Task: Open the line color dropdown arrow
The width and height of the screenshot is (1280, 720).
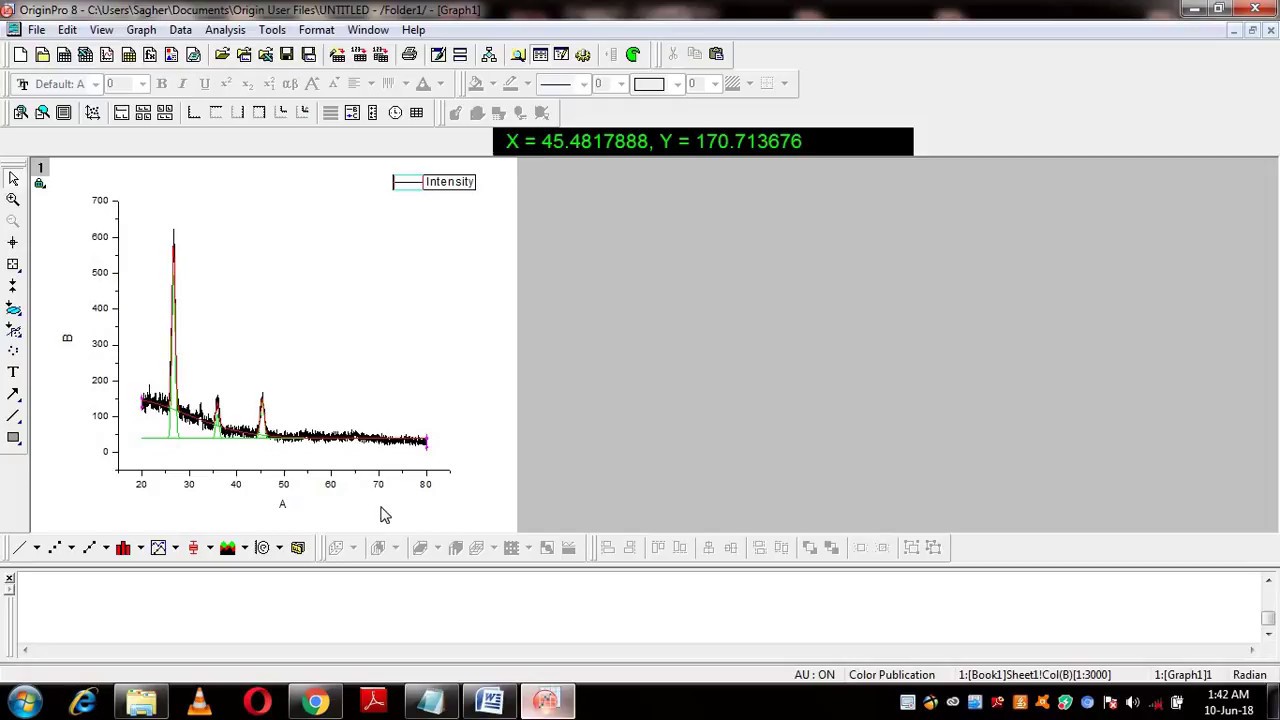Action: 527,84
